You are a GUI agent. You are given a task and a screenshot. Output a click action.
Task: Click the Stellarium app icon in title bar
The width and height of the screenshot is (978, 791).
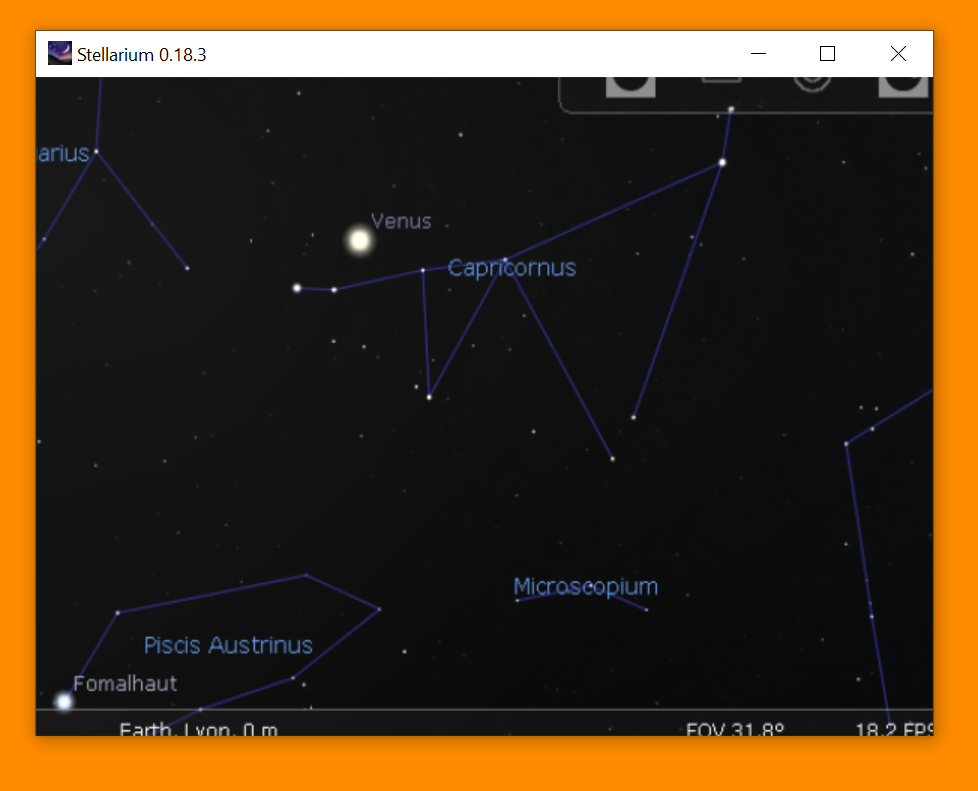pos(60,54)
